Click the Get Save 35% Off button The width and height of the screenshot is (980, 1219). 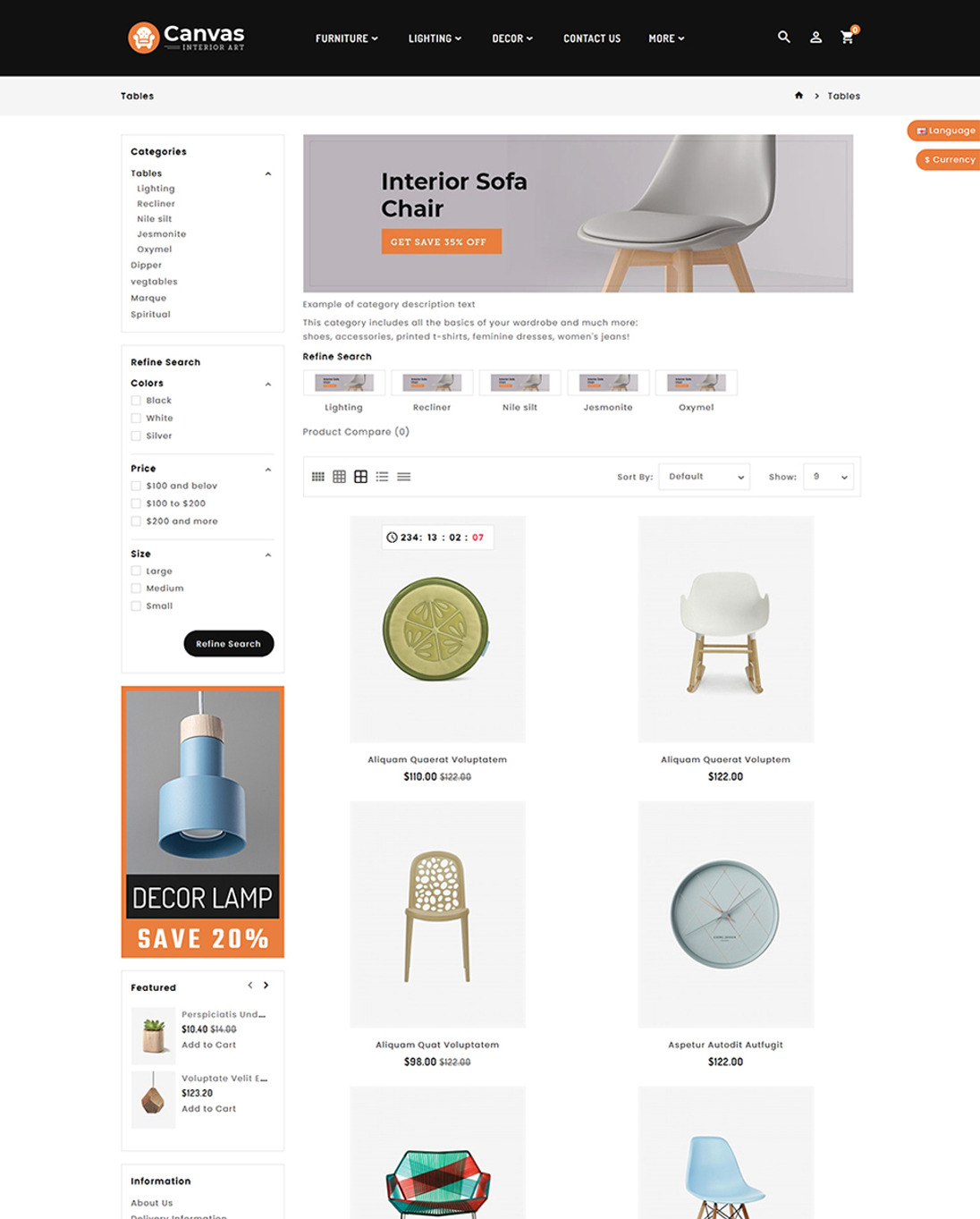point(441,241)
